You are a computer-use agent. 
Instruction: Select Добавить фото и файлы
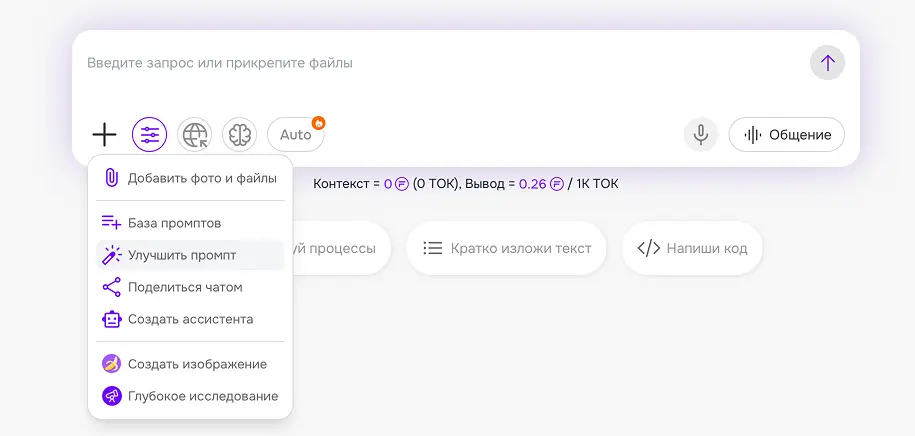point(190,178)
